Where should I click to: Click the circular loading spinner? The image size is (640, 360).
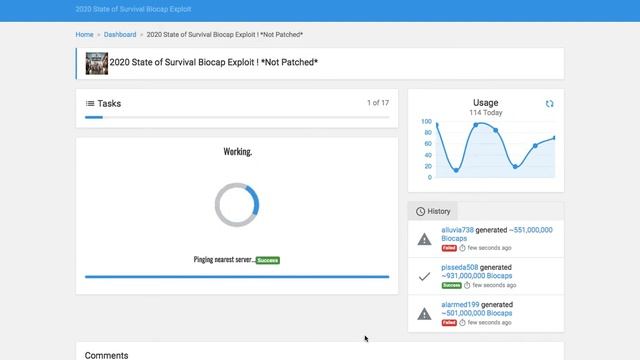coord(237,205)
